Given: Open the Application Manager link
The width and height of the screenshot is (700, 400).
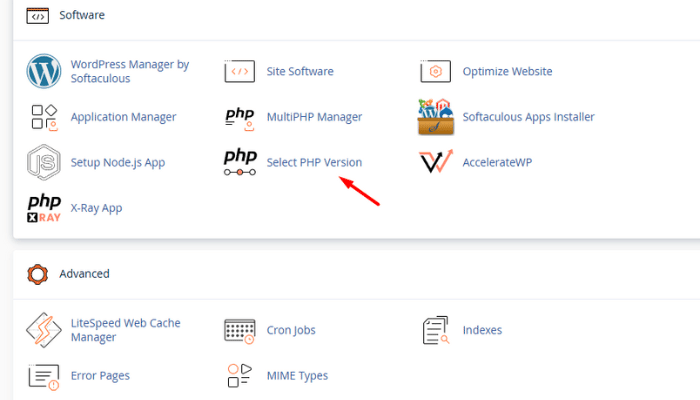Looking at the screenshot, I should 123,117.
